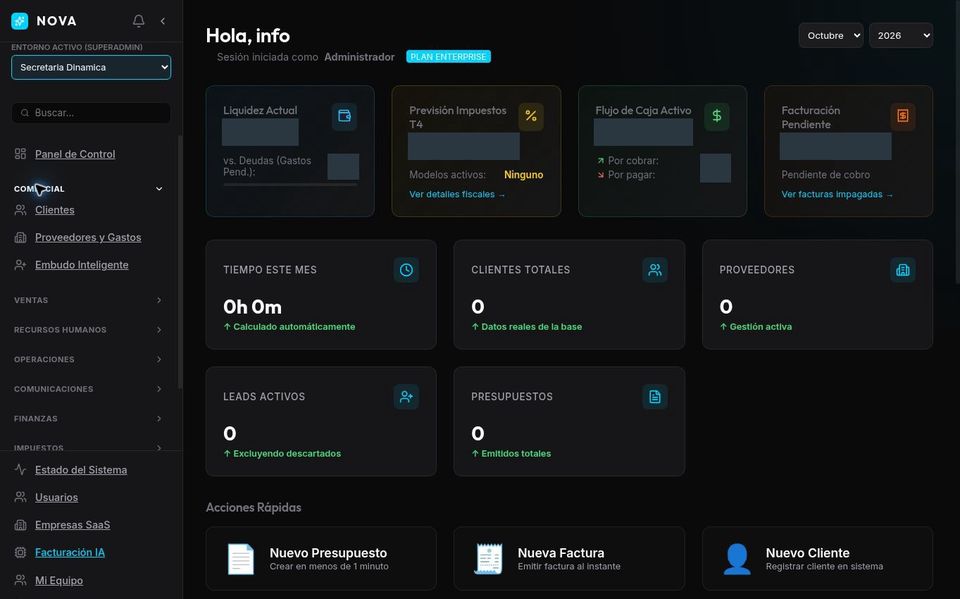
Task: Click 'Pendiente de cobro' text
Action: [825, 175]
